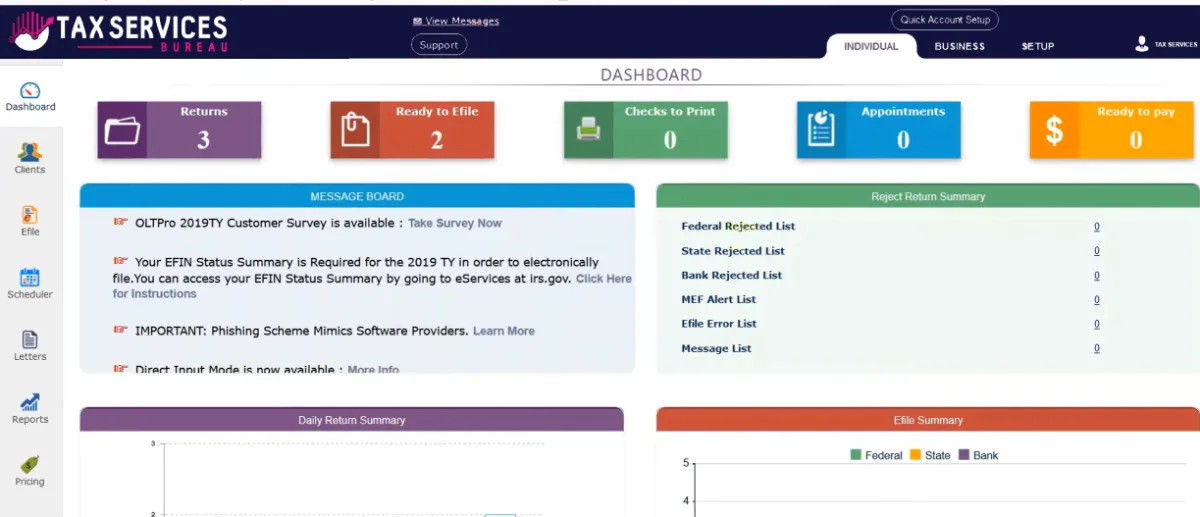1200x517 pixels.
Task: Click the Ready to Efile count 2
Action: [x=437, y=140]
